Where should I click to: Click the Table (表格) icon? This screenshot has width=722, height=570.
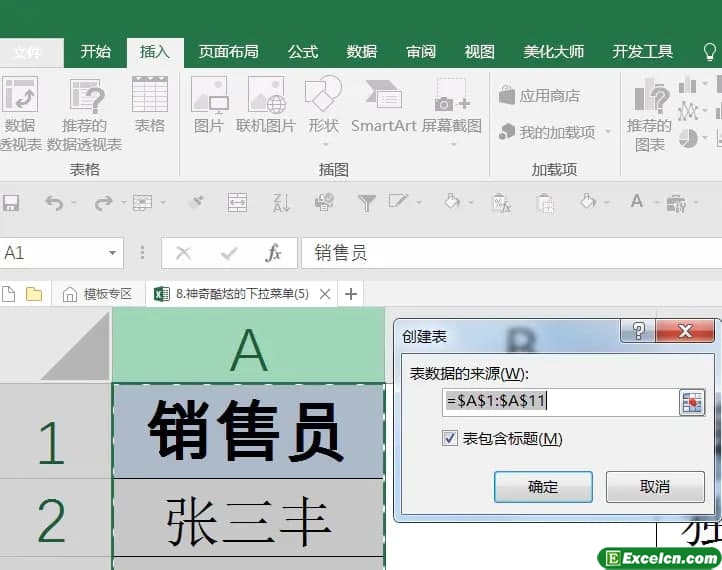(150, 97)
